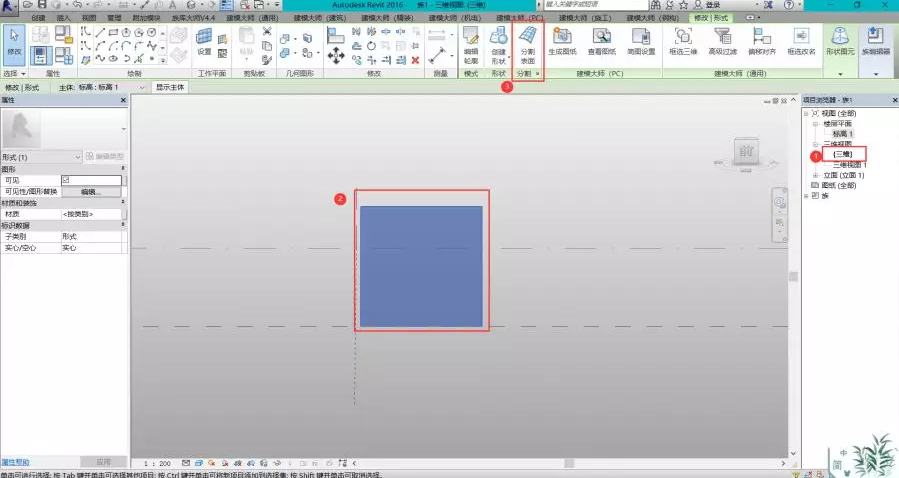Click the binoculars search icon
The width and height of the screenshot is (899, 478).
click(656, 5)
